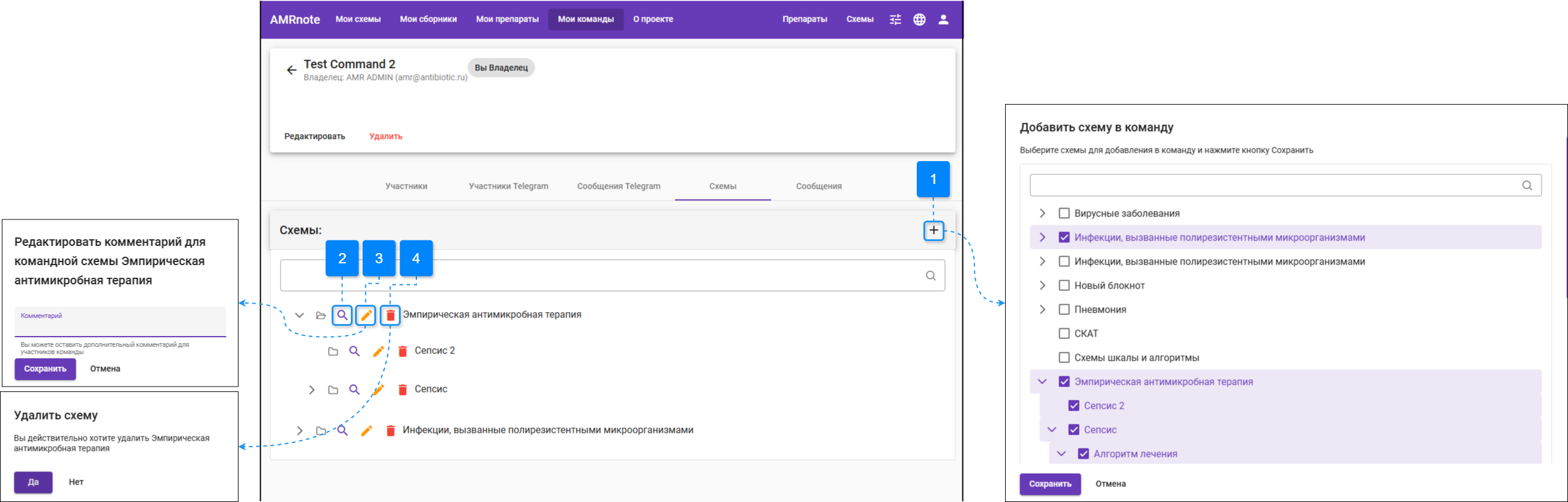This screenshot has width=1568, height=502.
Task: Click Редактировать under Test Command 2
Action: 315,136
